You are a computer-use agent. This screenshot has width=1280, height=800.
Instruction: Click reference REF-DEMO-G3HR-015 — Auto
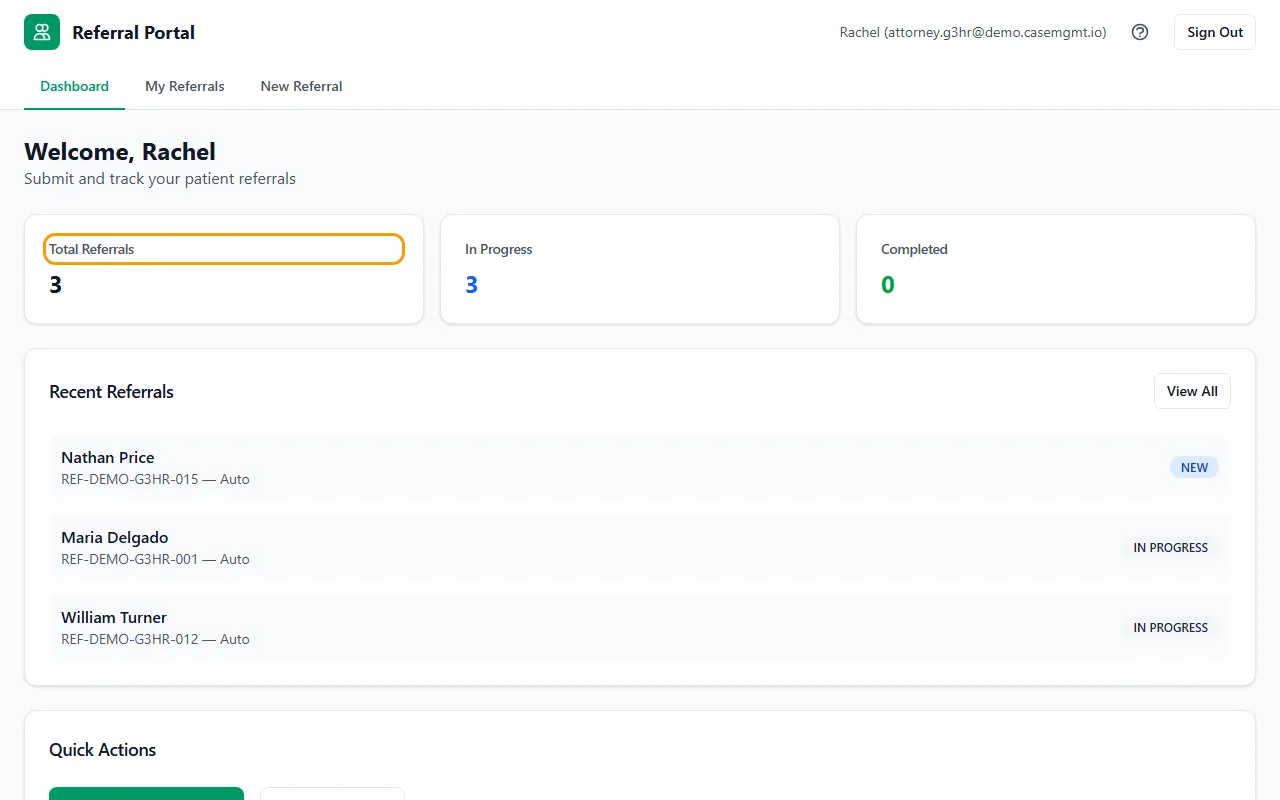click(x=155, y=479)
